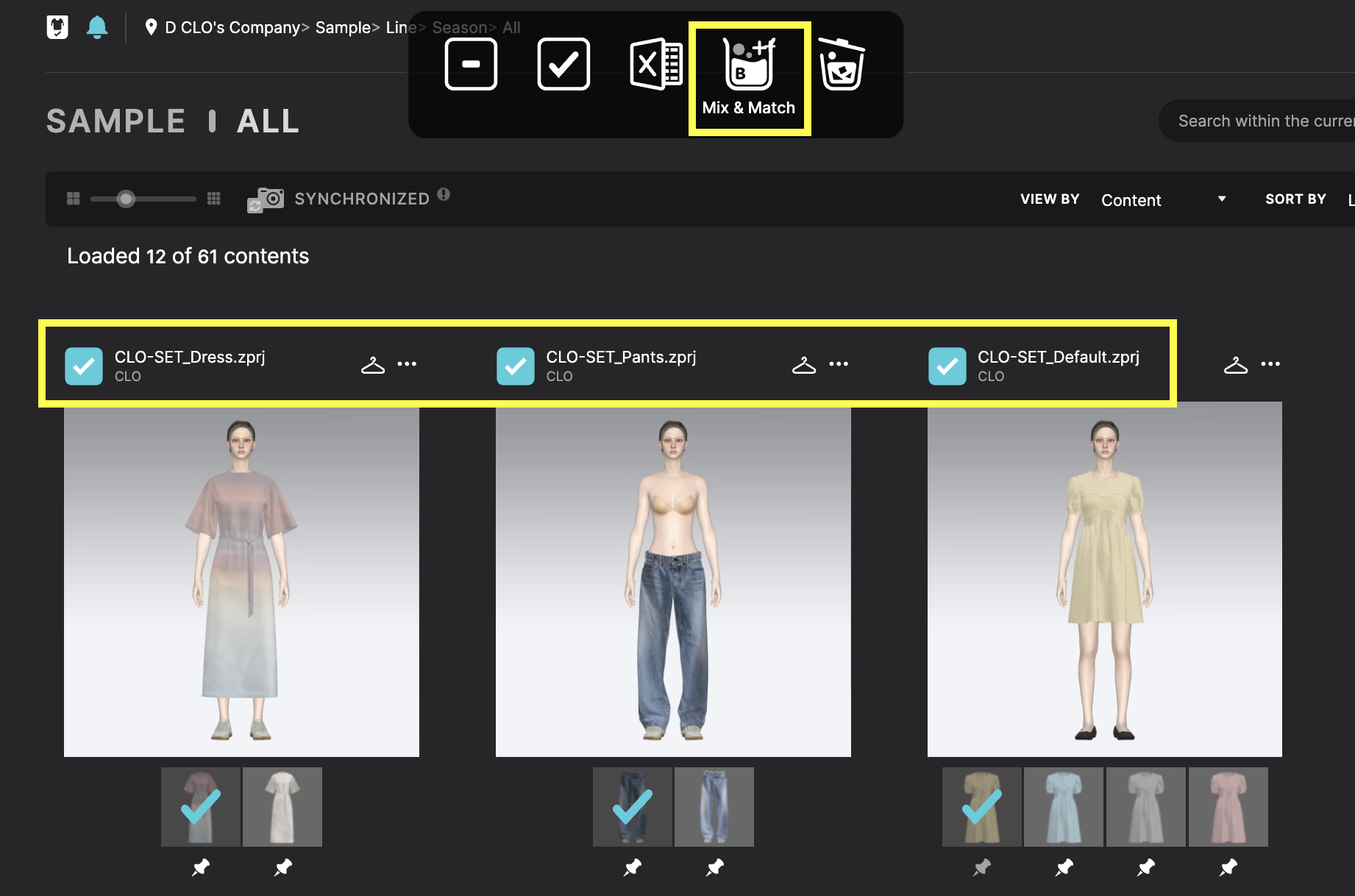Pin the light Pants colorway
The image size is (1355, 896).
pos(715,867)
